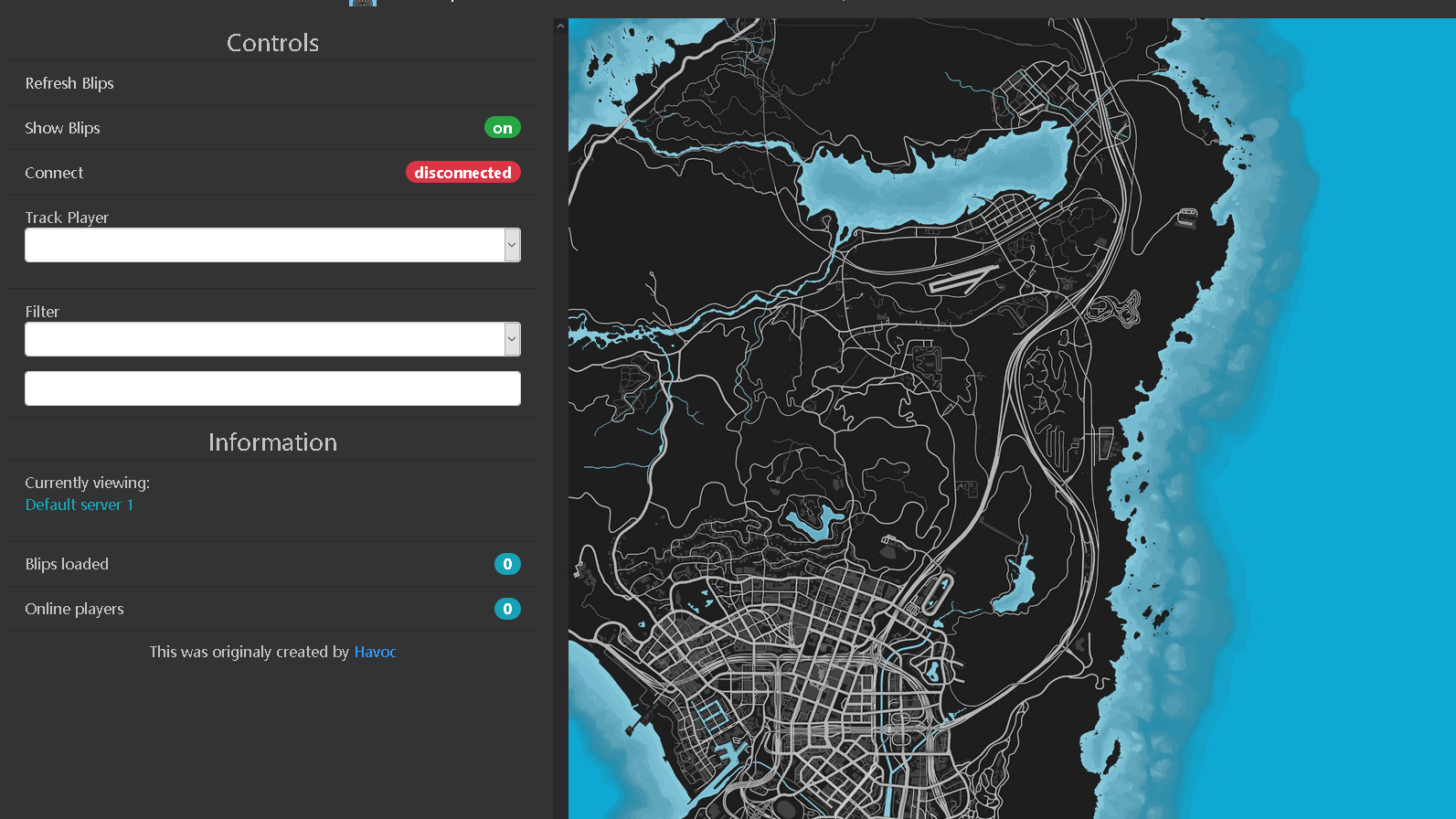Click the Controls heading
The image size is (1456, 819).
click(272, 43)
